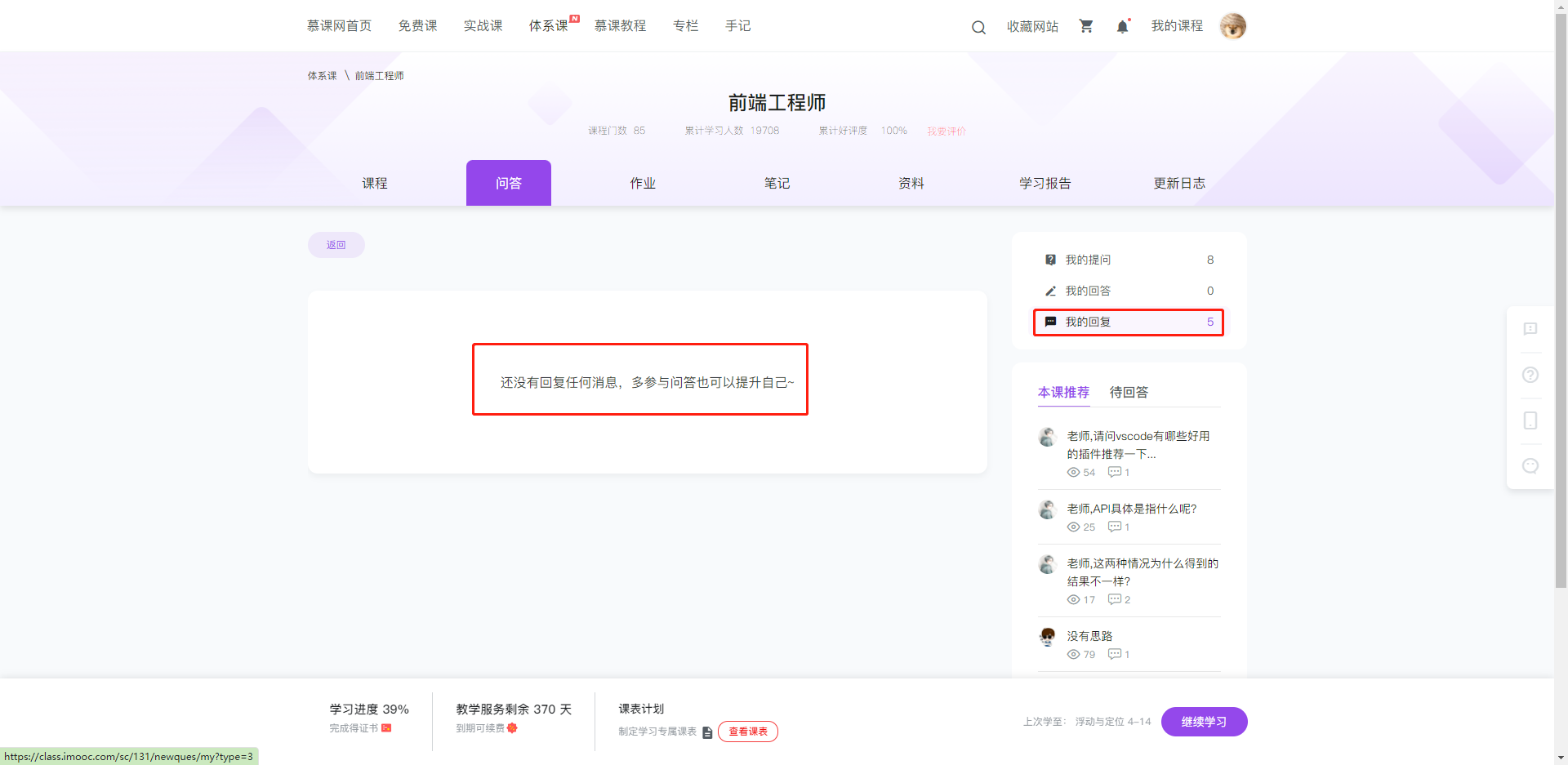The image size is (1568, 765).
Task: Click comment icon under 结果不一样 question
Action: 1115,599
